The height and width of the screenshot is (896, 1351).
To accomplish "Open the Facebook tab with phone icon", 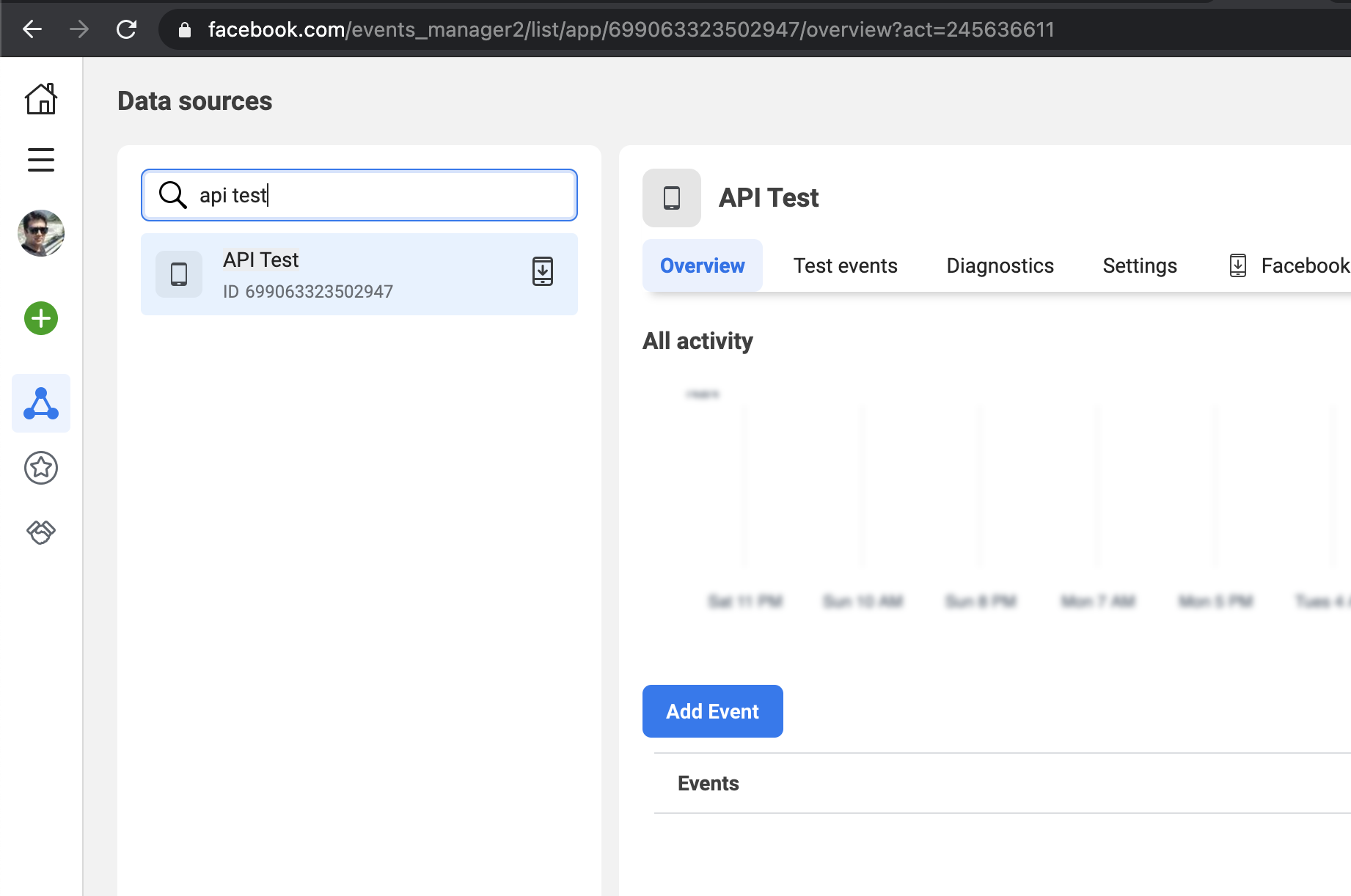I will click(1291, 265).
